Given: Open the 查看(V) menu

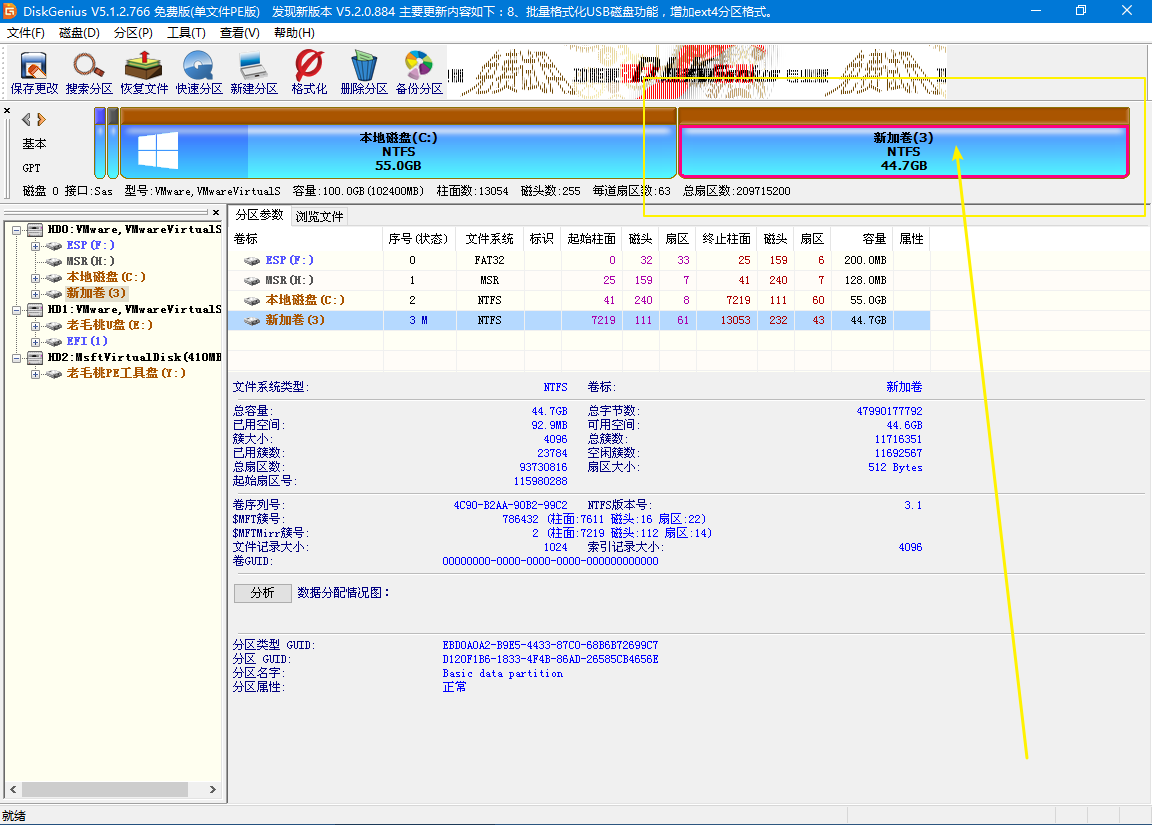Looking at the screenshot, I should pos(240,33).
